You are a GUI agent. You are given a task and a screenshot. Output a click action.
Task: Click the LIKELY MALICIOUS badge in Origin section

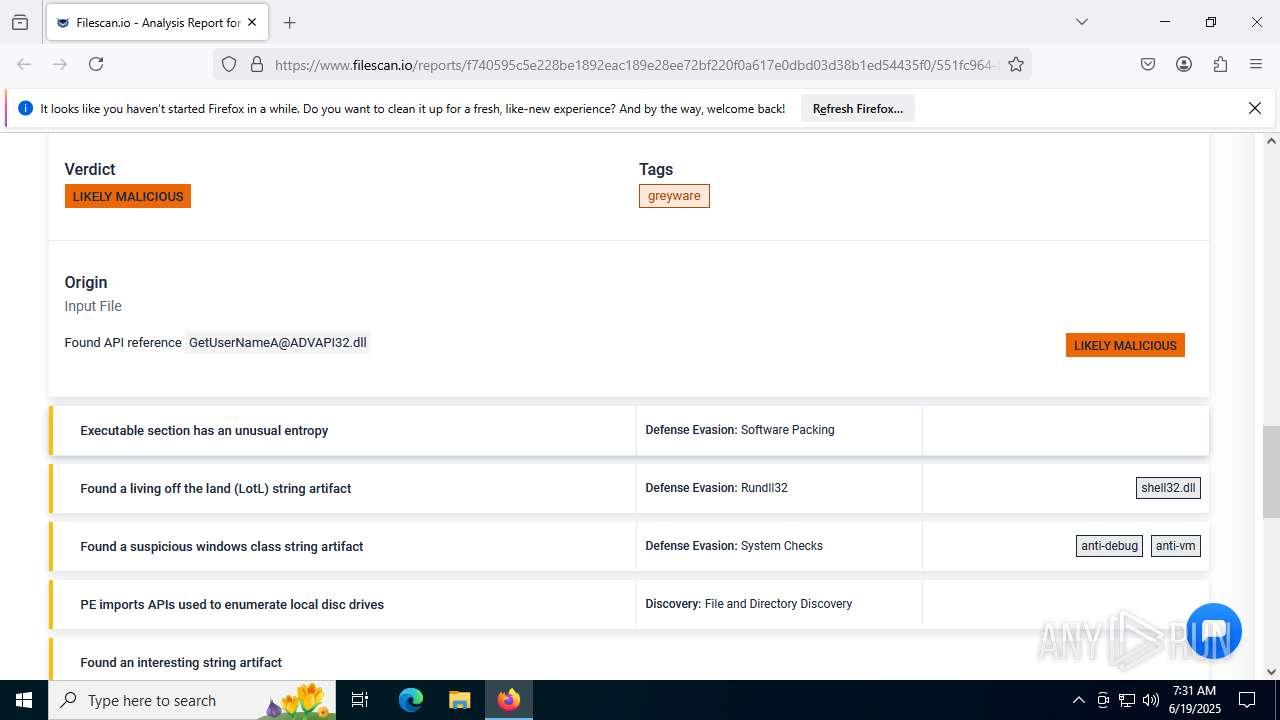coord(1125,345)
